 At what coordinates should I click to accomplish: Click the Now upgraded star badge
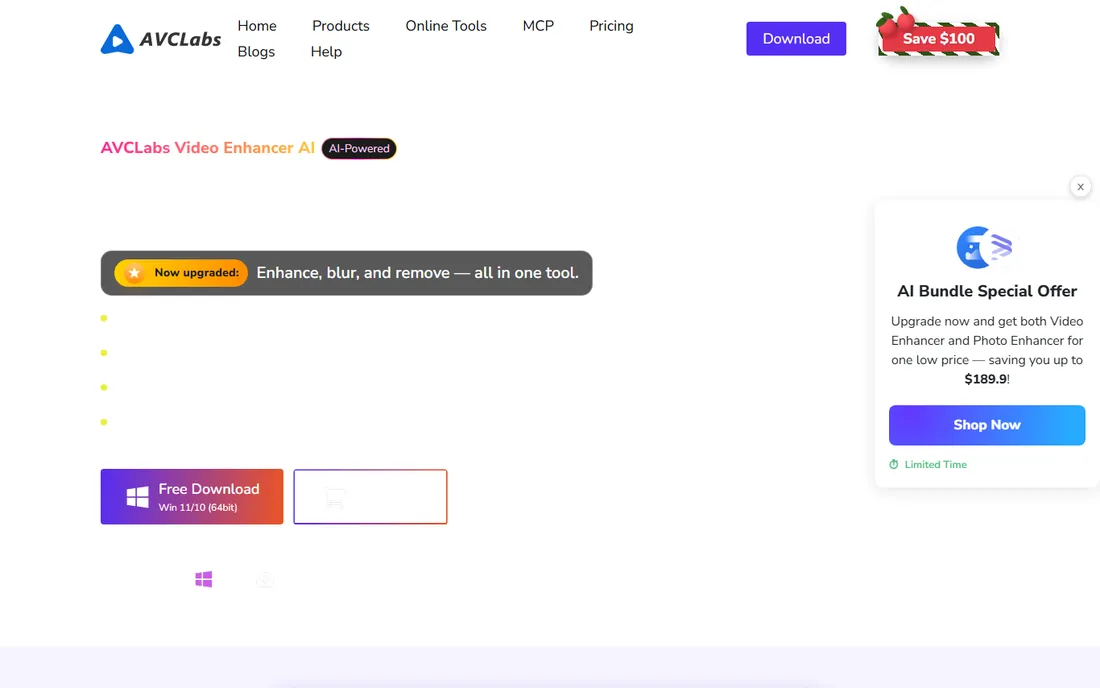coord(181,273)
